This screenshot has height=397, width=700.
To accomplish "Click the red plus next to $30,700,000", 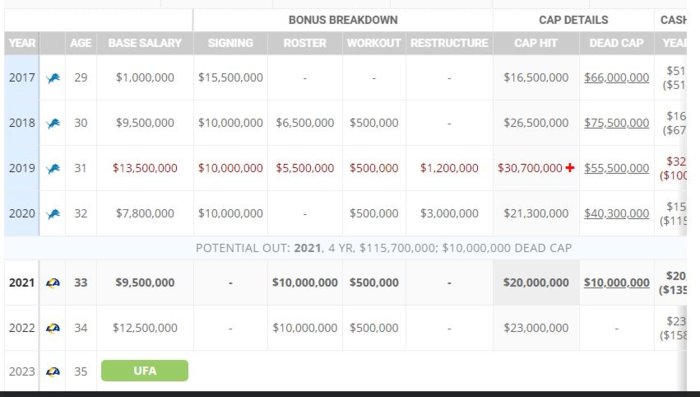I will pos(570,168).
